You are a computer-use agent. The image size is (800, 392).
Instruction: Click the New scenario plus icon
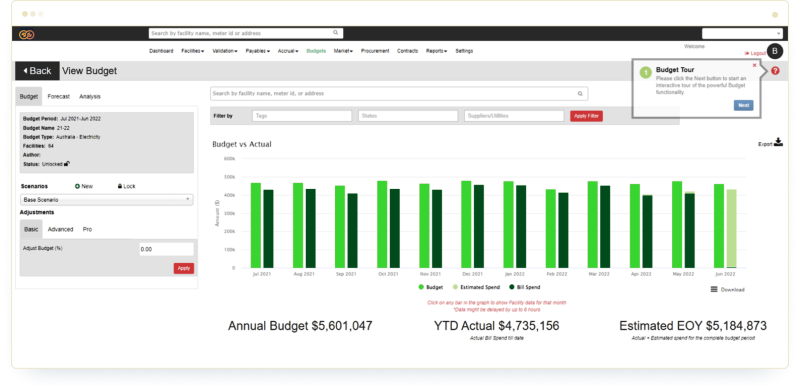click(x=78, y=186)
